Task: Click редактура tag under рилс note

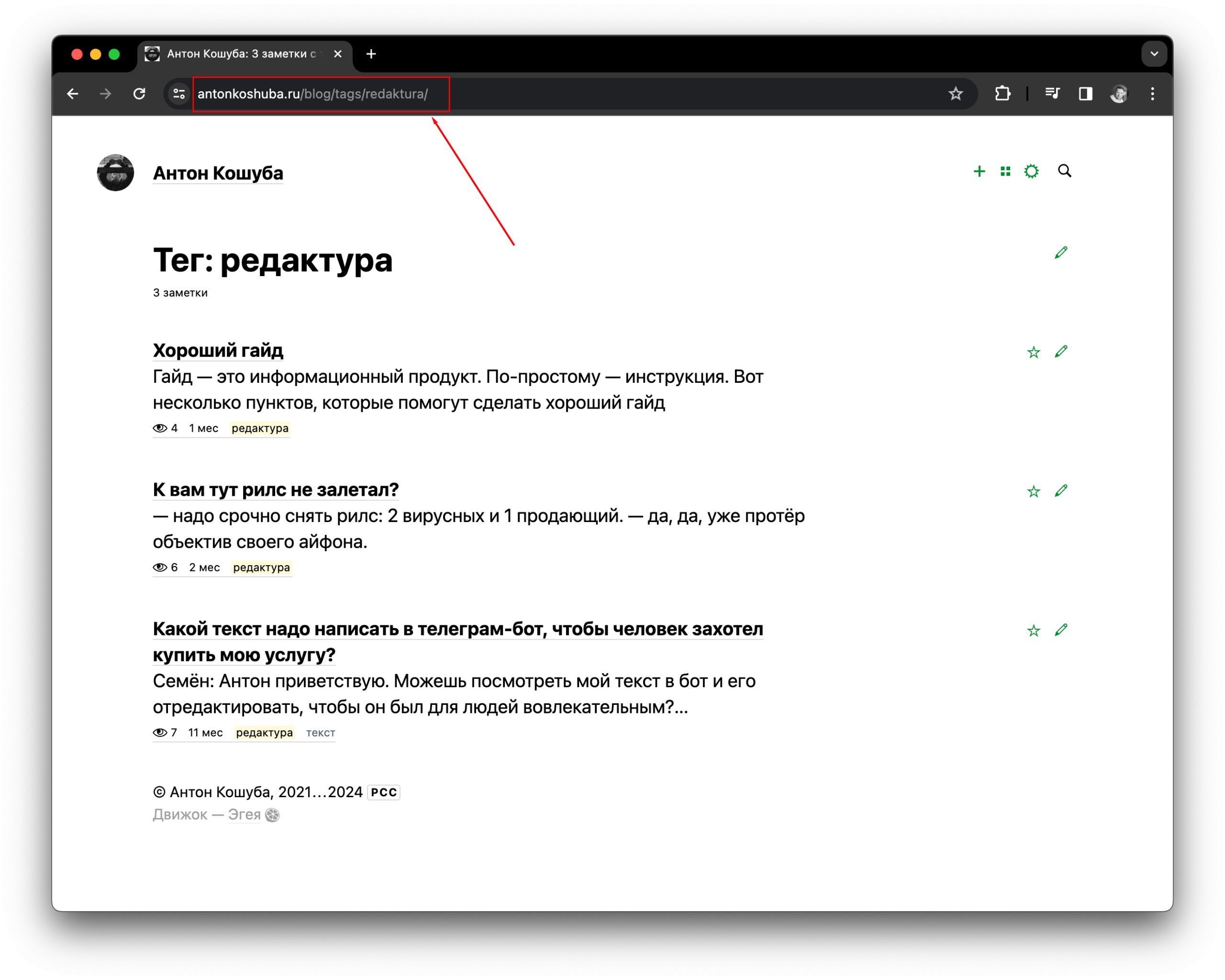Action: (x=261, y=568)
